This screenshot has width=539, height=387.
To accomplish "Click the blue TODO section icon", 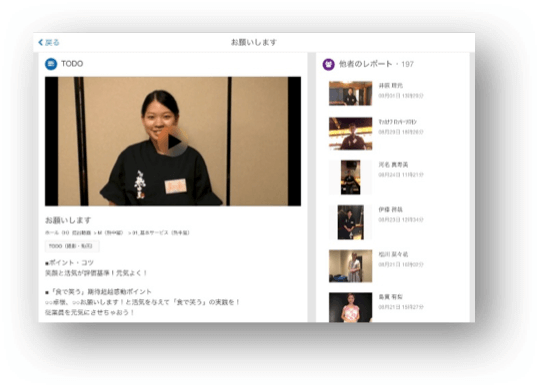I will pyautogui.click(x=51, y=64).
